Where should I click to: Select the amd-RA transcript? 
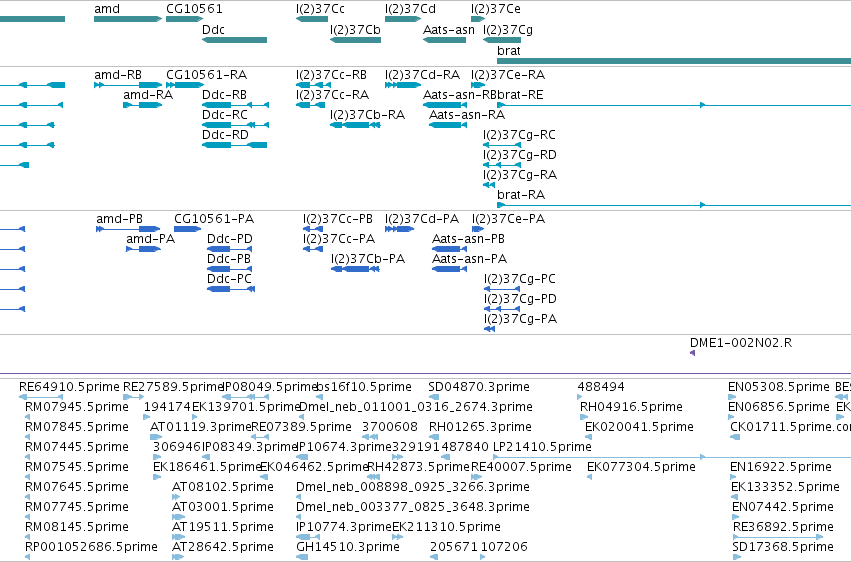(x=143, y=105)
